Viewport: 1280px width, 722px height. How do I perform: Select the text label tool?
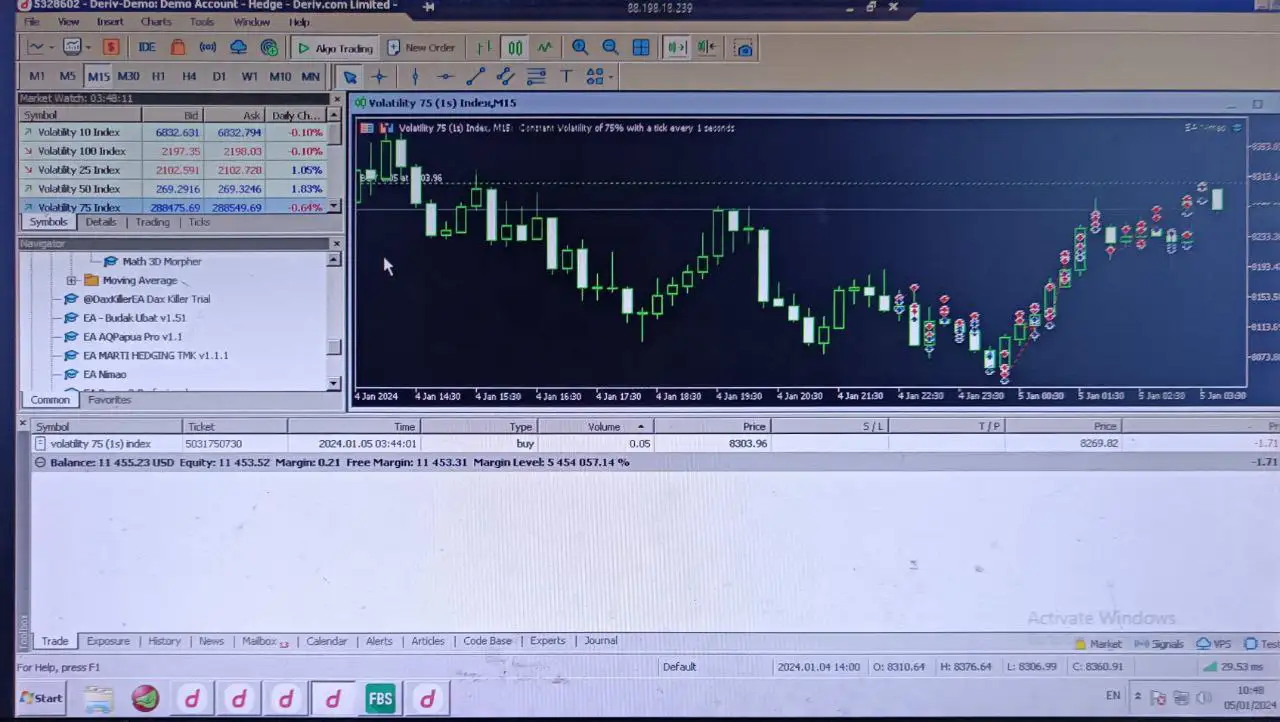point(566,77)
